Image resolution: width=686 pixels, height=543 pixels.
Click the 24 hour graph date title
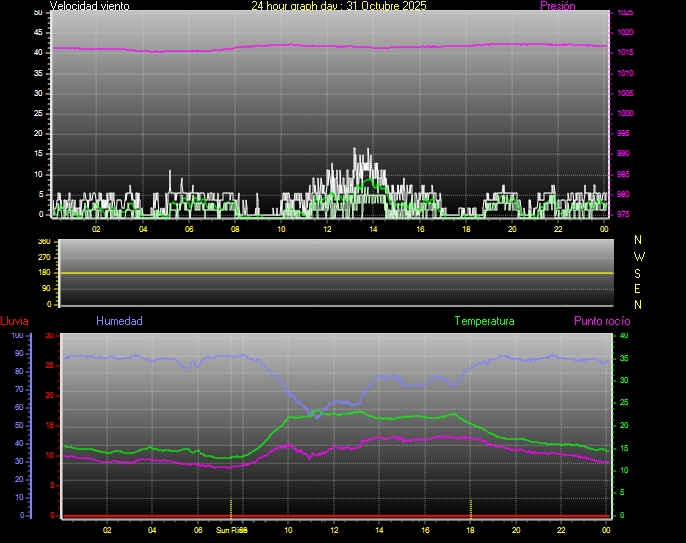click(x=338, y=6)
